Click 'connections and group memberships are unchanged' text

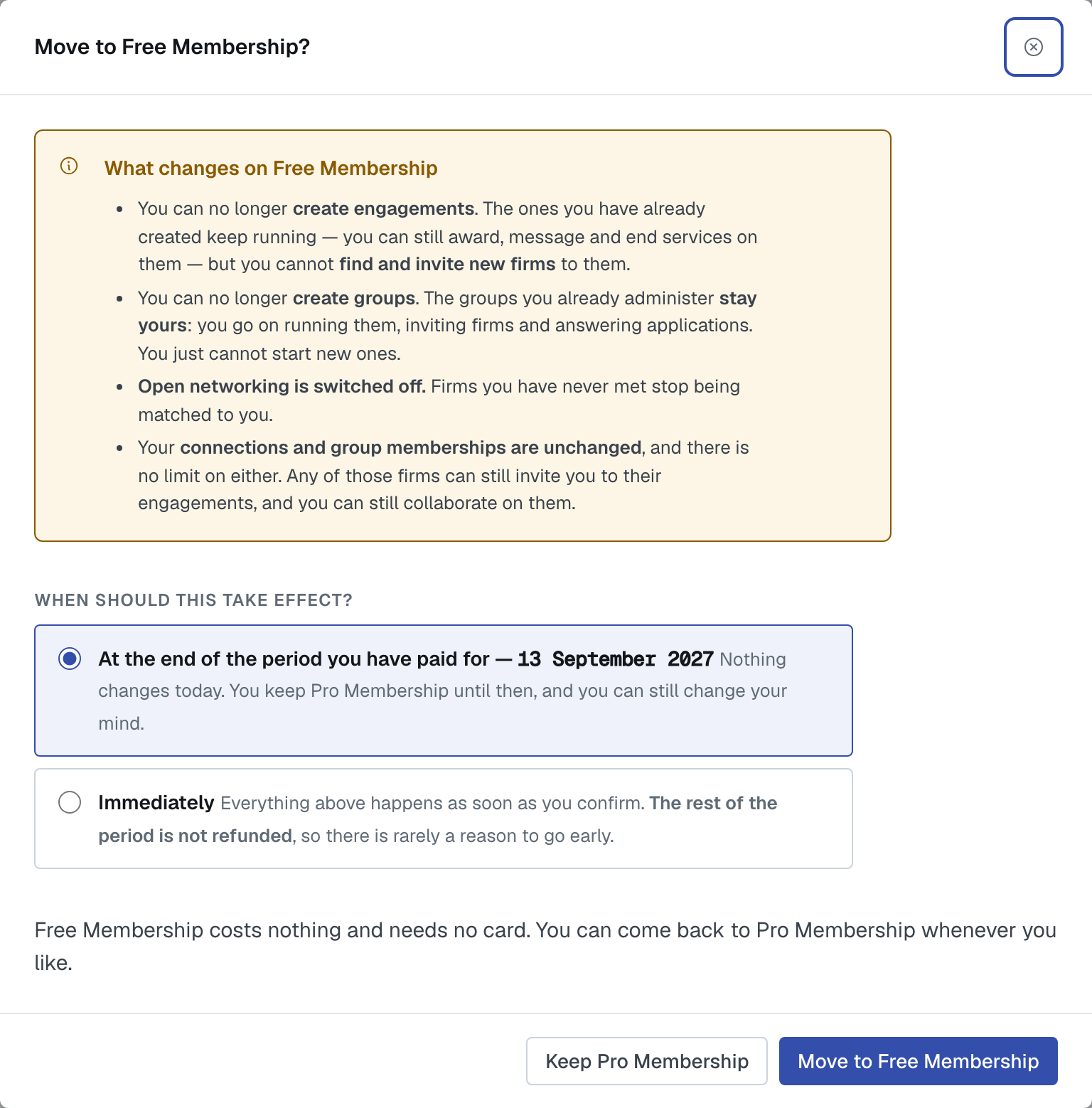[411, 447]
